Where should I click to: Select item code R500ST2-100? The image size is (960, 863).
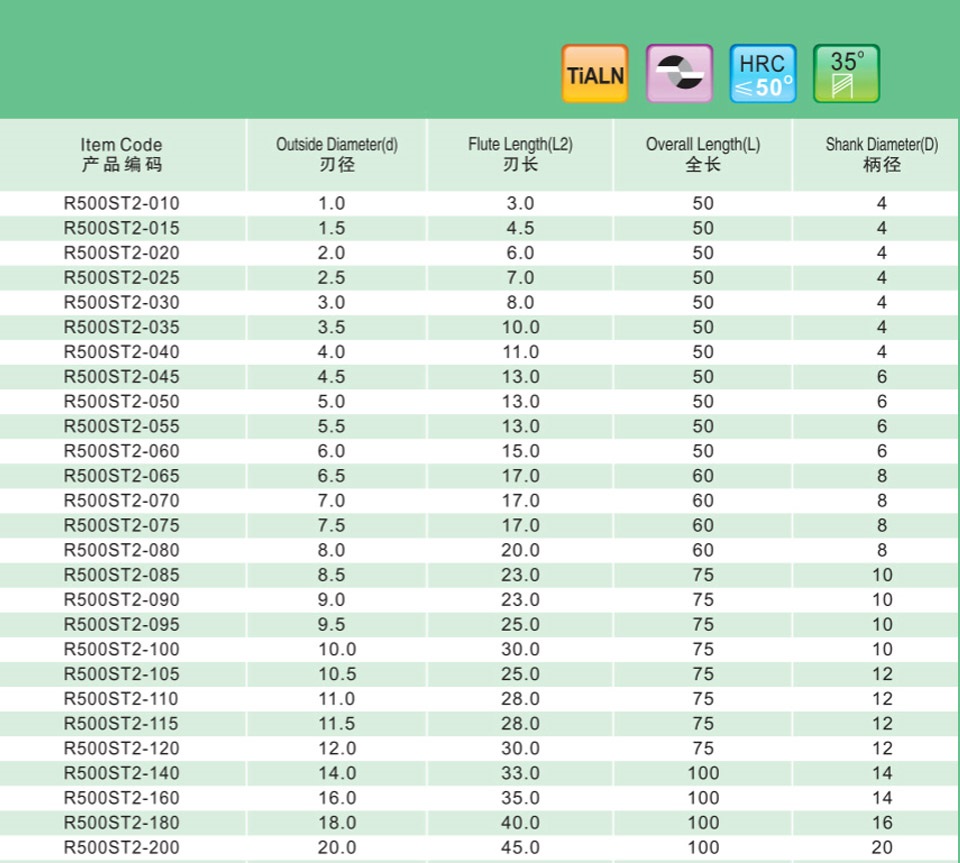click(122, 649)
